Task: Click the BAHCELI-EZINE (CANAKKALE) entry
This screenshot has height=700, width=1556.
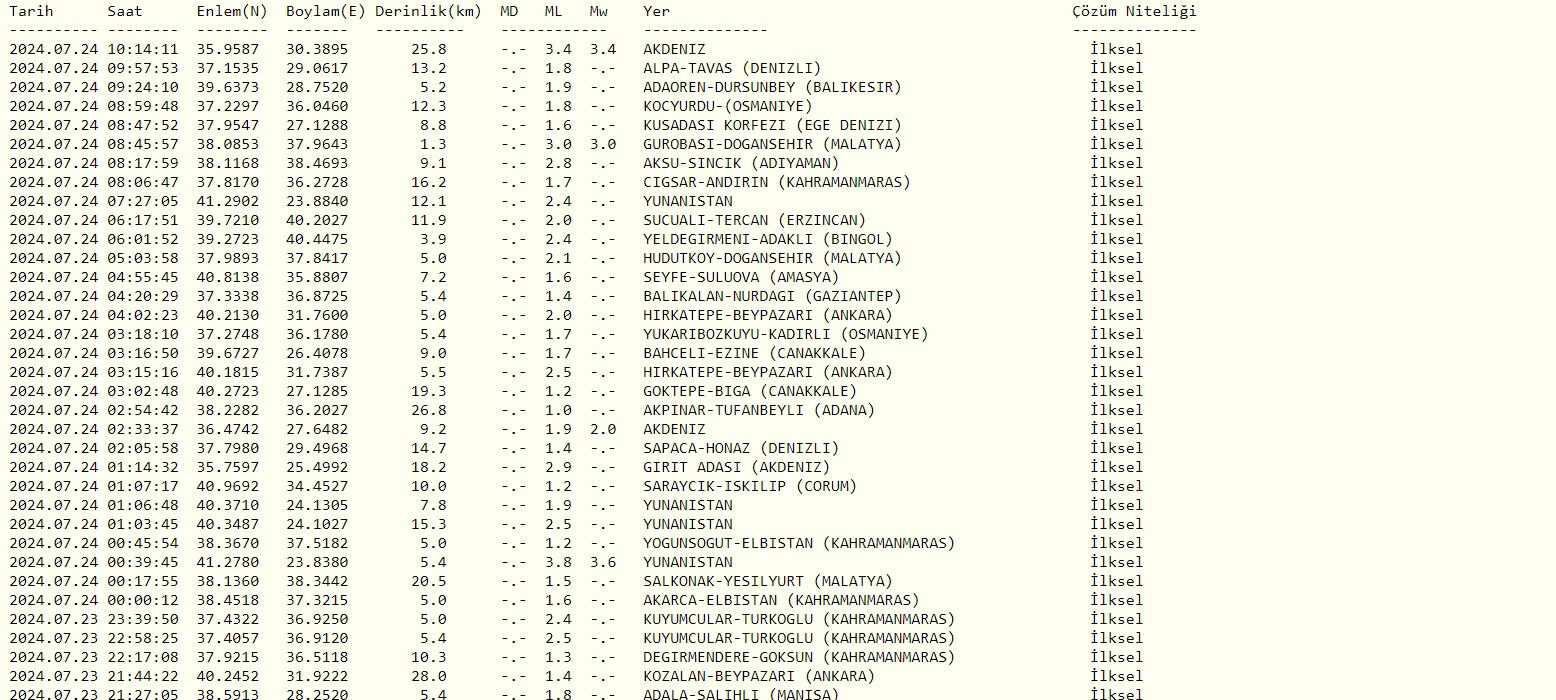Action: coord(754,353)
